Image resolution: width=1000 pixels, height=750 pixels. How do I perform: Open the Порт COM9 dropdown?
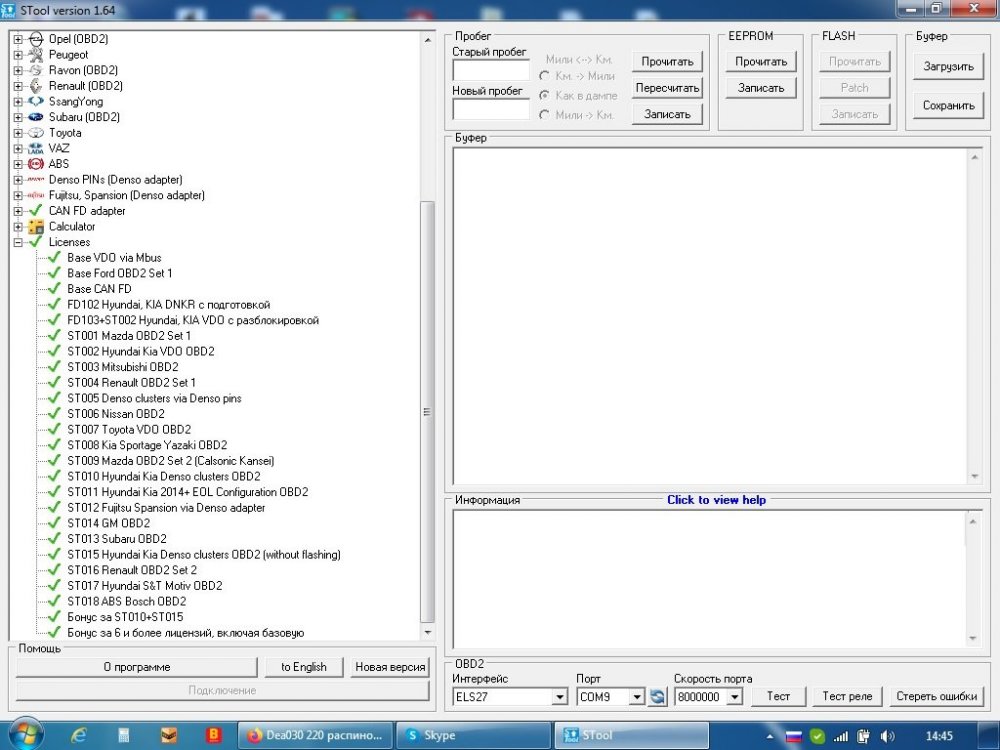[636, 697]
